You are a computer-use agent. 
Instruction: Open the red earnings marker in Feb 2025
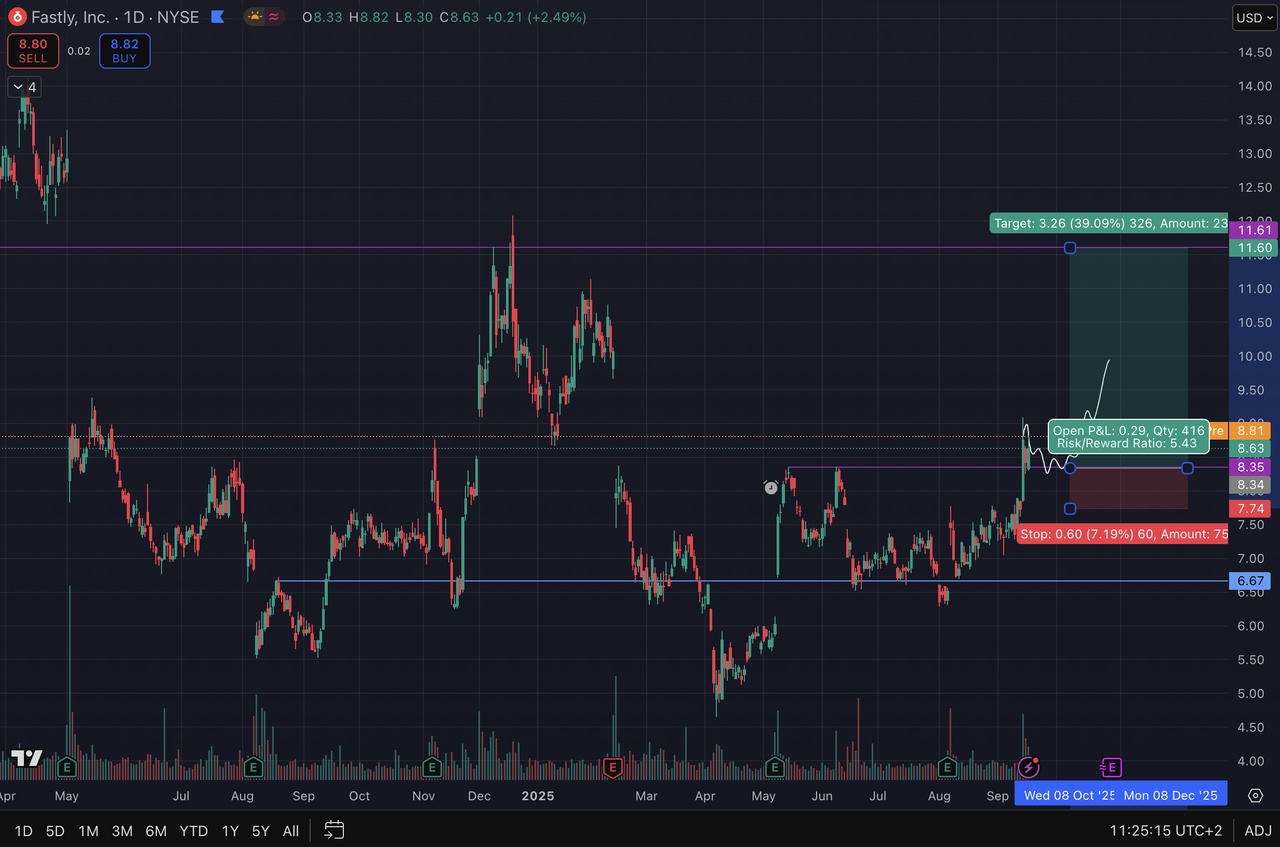point(613,767)
